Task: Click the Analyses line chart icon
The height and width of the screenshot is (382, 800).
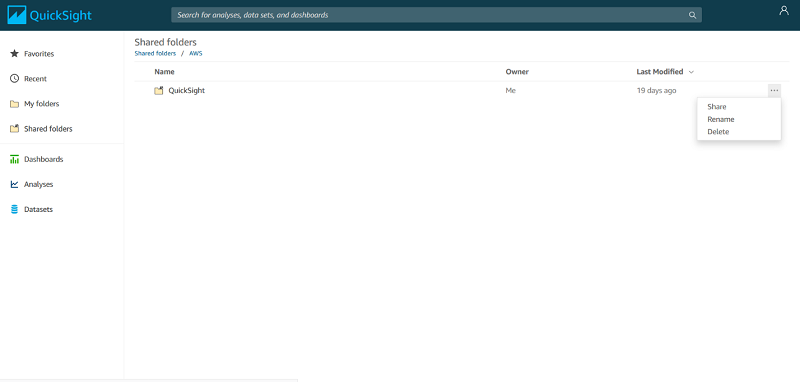Action: pos(14,184)
